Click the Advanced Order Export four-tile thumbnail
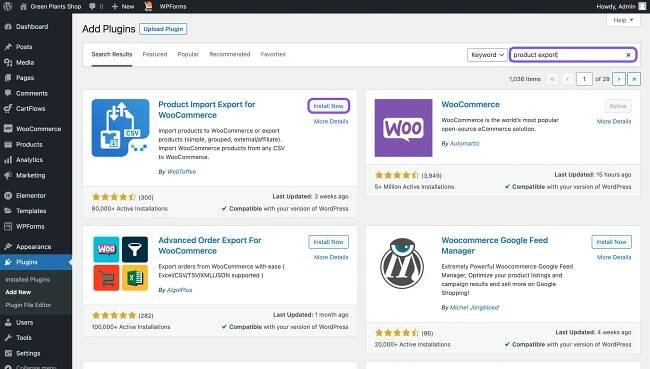Image resolution: width=650 pixels, height=369 pixels. pos(120,264)
